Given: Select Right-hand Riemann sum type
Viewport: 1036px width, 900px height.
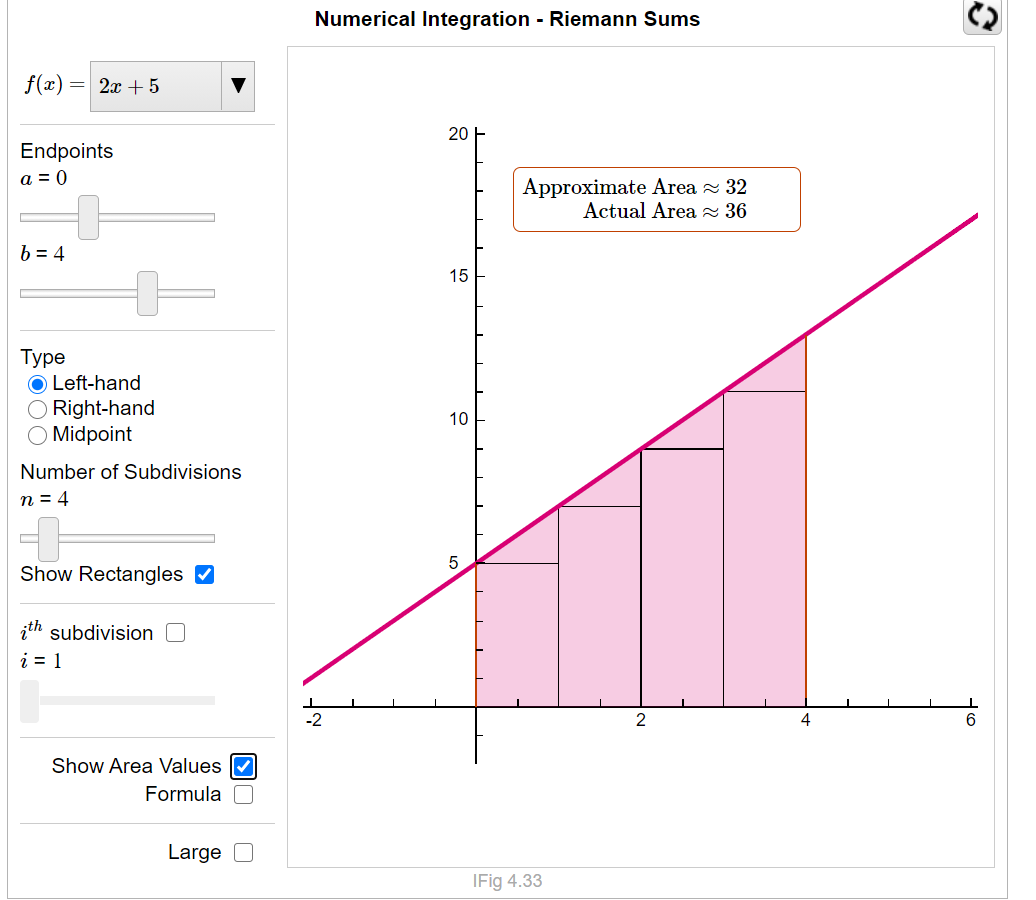Looking at the screenshot, I should [x=37, y=409].
